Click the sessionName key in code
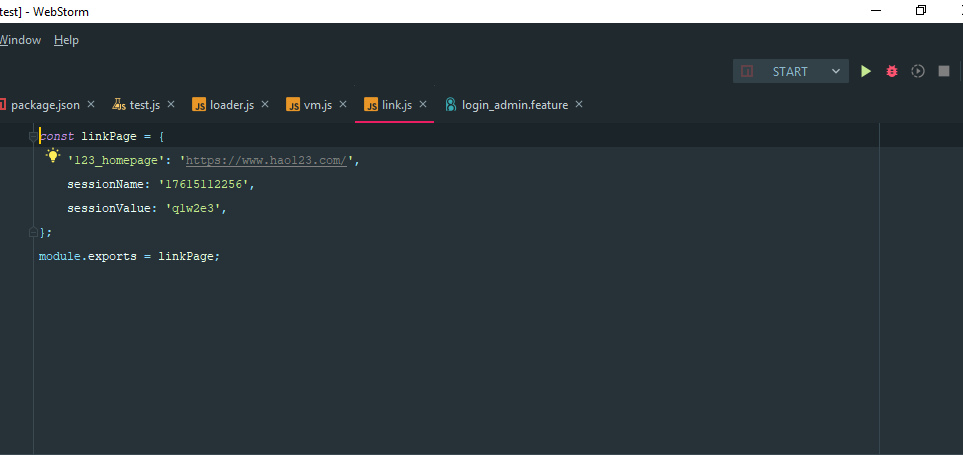Viewport: 963px width, 455px height. pos(104,184)
